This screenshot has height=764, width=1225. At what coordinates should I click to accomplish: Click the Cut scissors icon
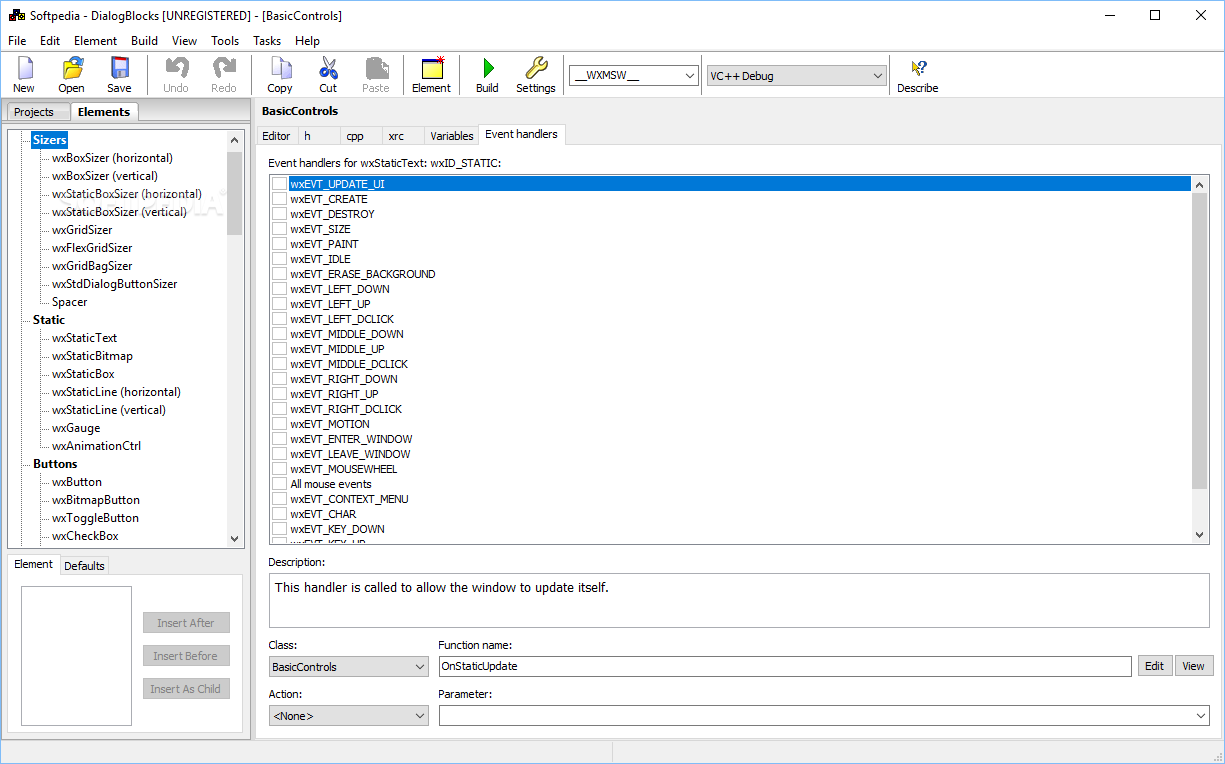[x=328, y=68]
